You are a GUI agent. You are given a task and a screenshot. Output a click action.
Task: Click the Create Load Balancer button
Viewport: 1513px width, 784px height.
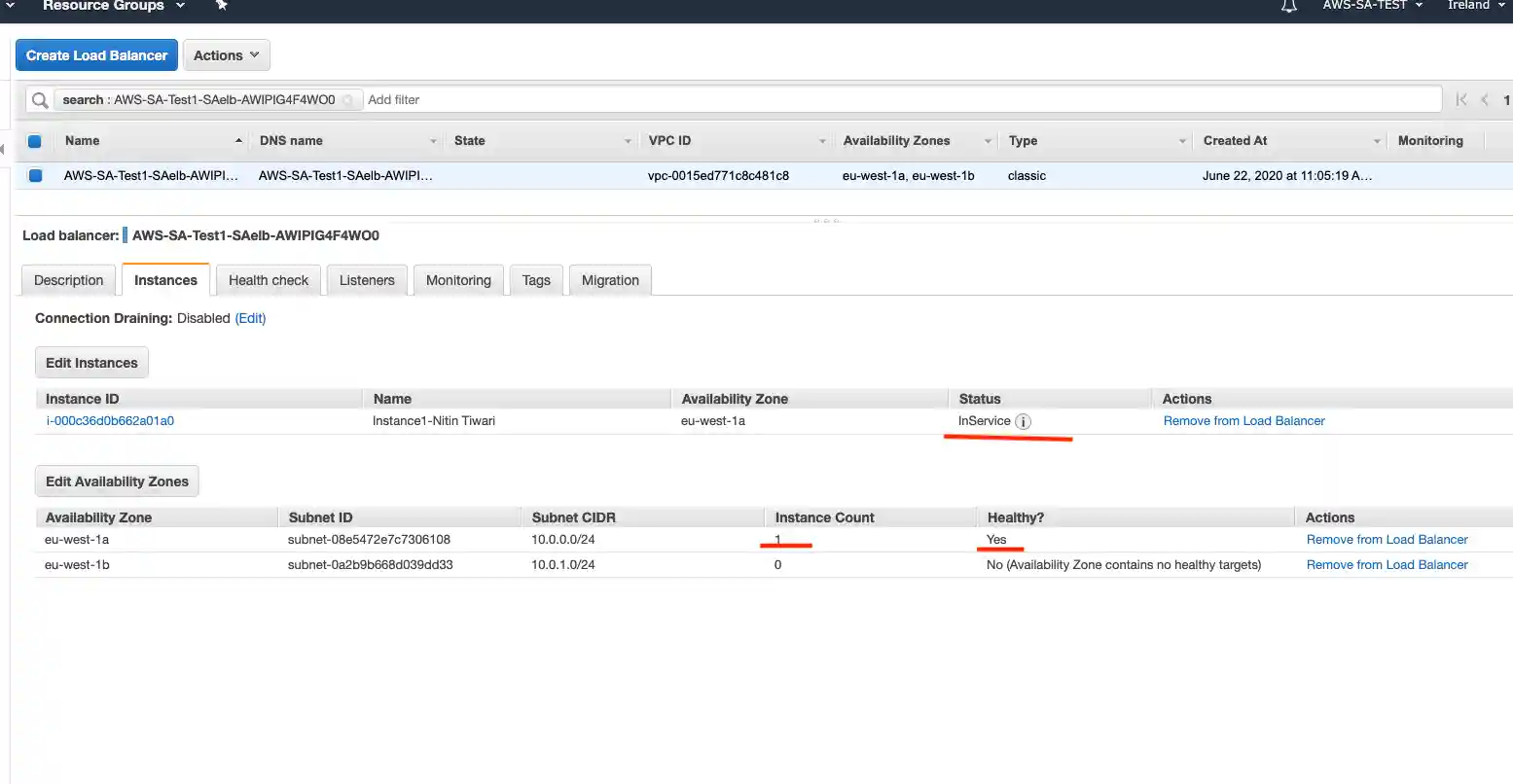point(96,55)
